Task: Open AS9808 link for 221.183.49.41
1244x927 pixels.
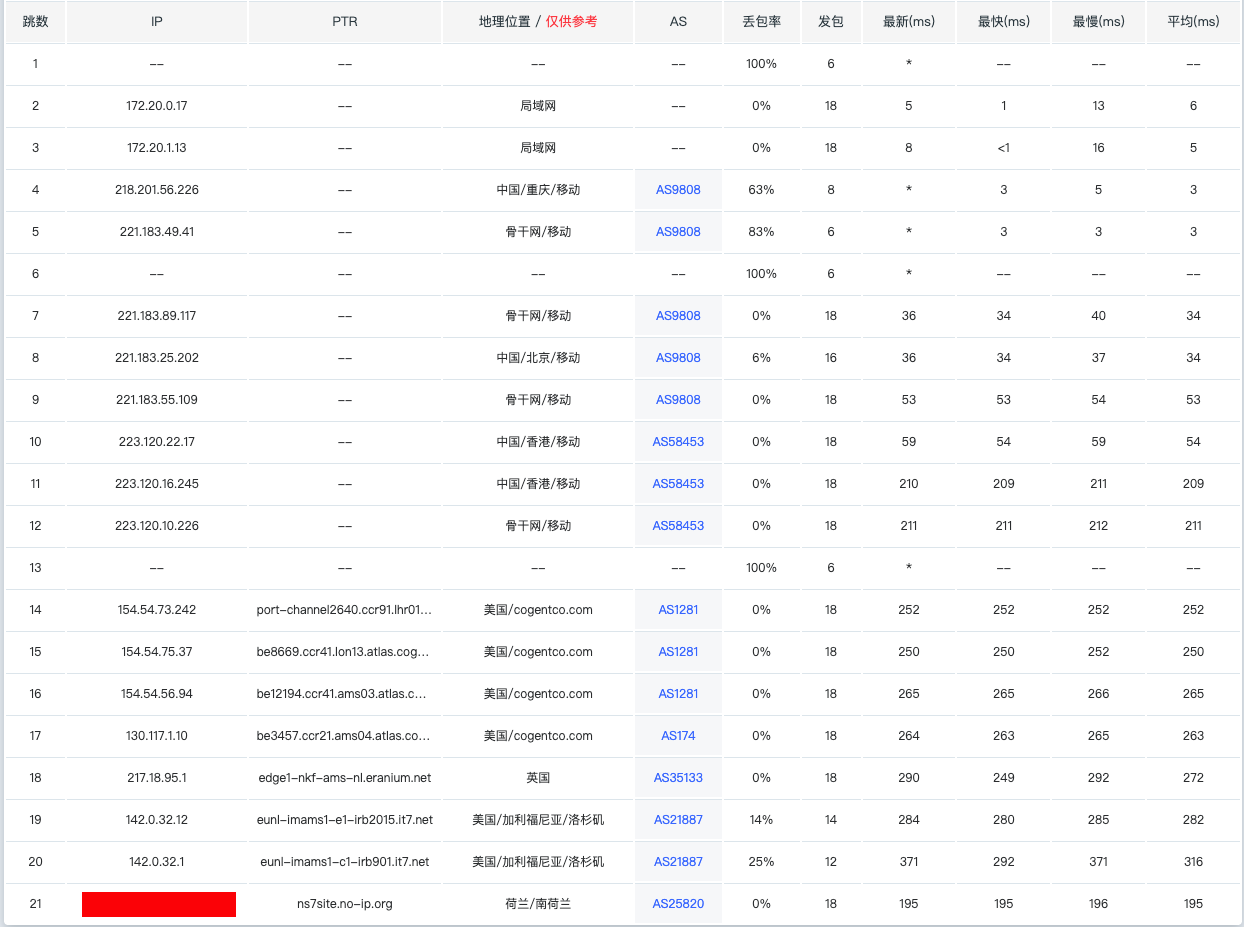Action: 678,232
